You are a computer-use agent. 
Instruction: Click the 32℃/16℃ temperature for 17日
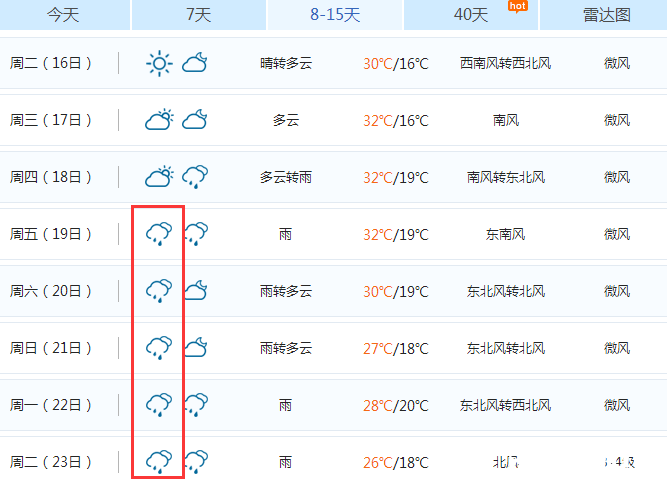click(396, 120)
